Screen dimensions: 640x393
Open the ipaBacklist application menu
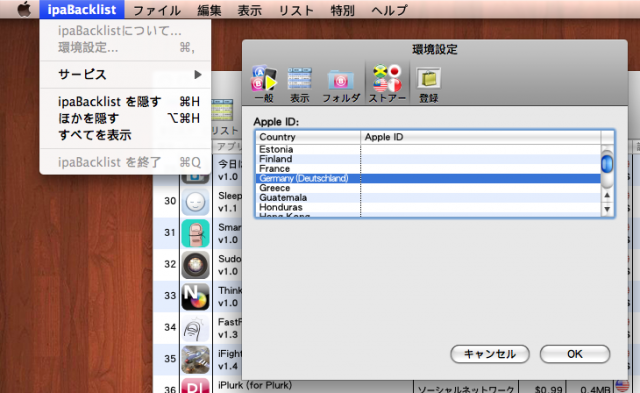point(82,9)
